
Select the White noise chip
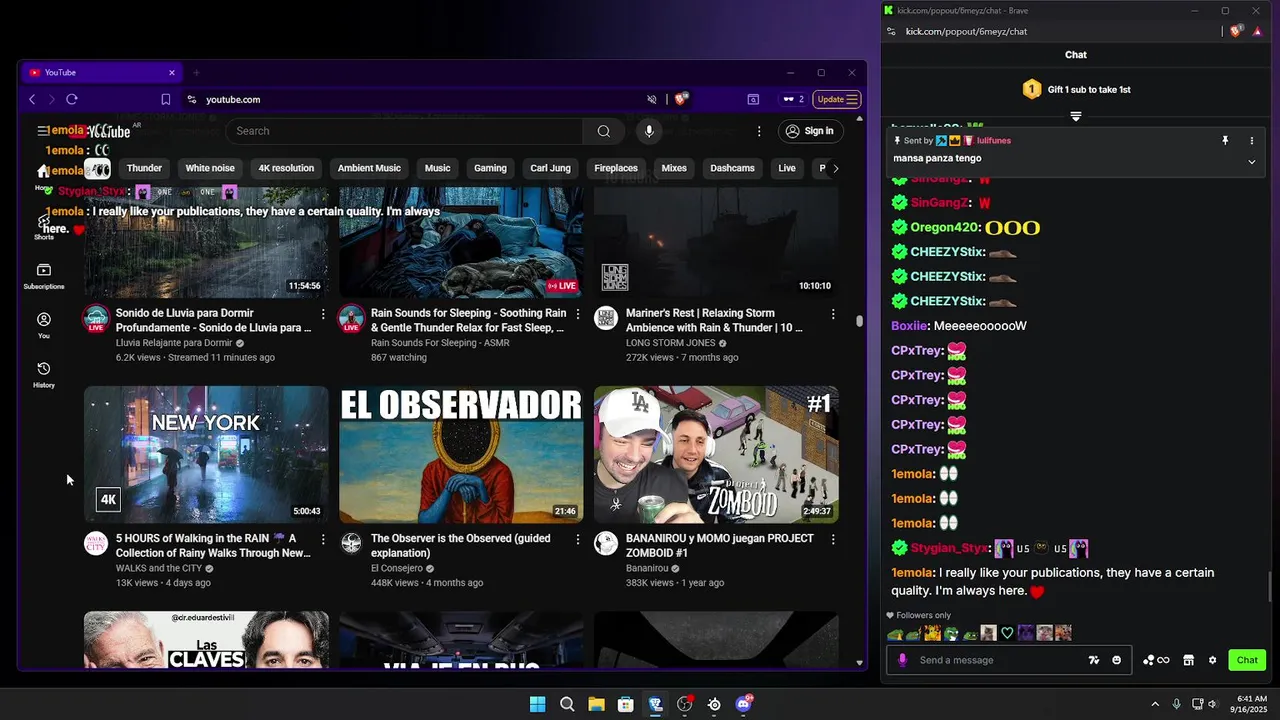210,168
